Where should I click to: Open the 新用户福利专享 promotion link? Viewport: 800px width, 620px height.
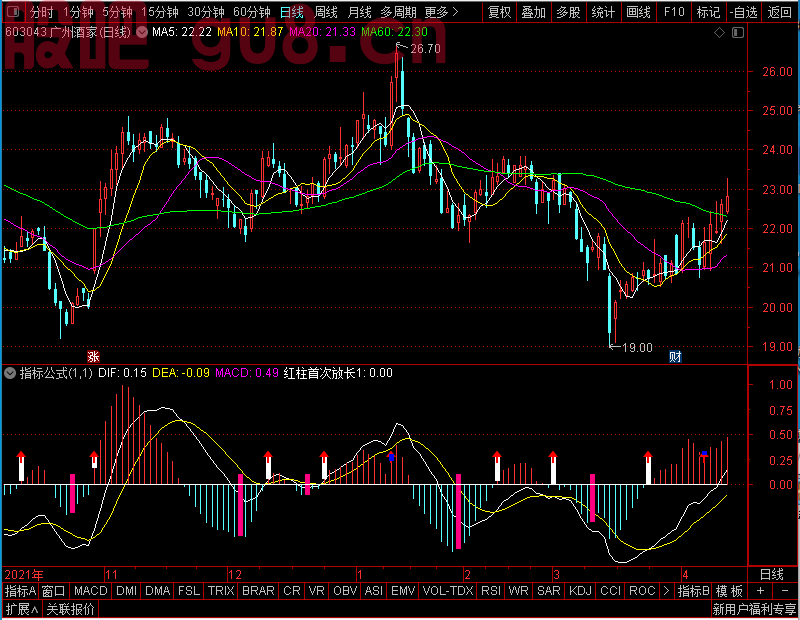(754, 609)
